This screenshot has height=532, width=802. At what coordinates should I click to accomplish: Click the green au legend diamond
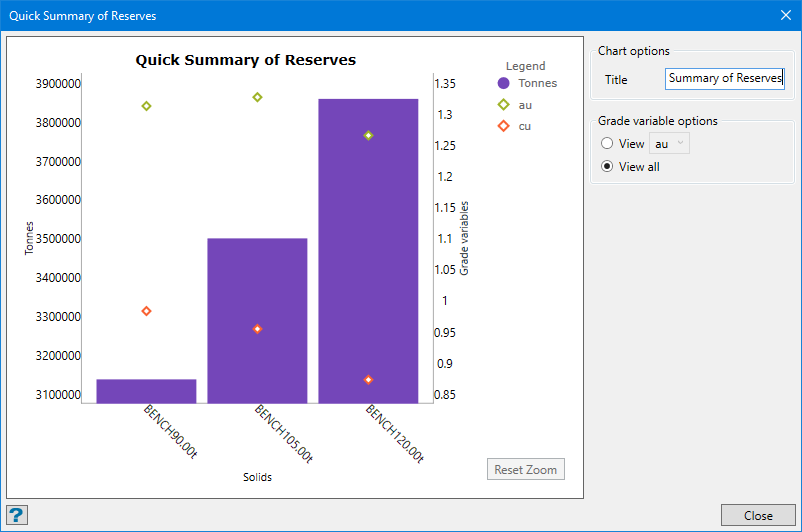[504, 105]
